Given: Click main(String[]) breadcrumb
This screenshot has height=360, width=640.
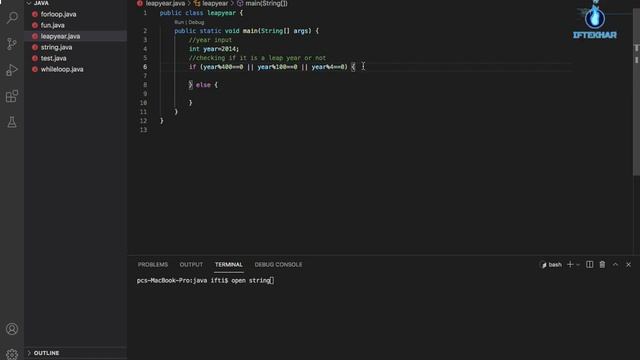Looking at the screenshot, I should click(x=266, y=3).
